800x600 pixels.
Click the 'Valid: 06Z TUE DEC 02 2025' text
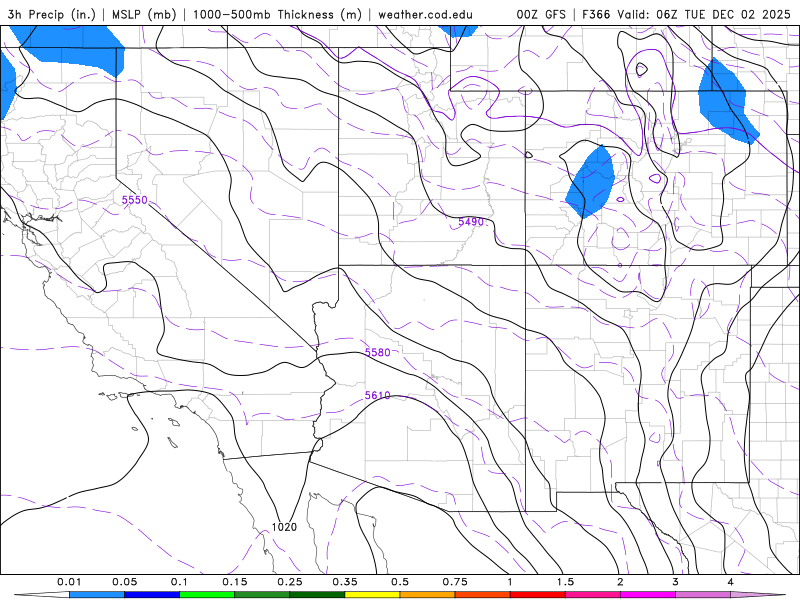[704, 14]
